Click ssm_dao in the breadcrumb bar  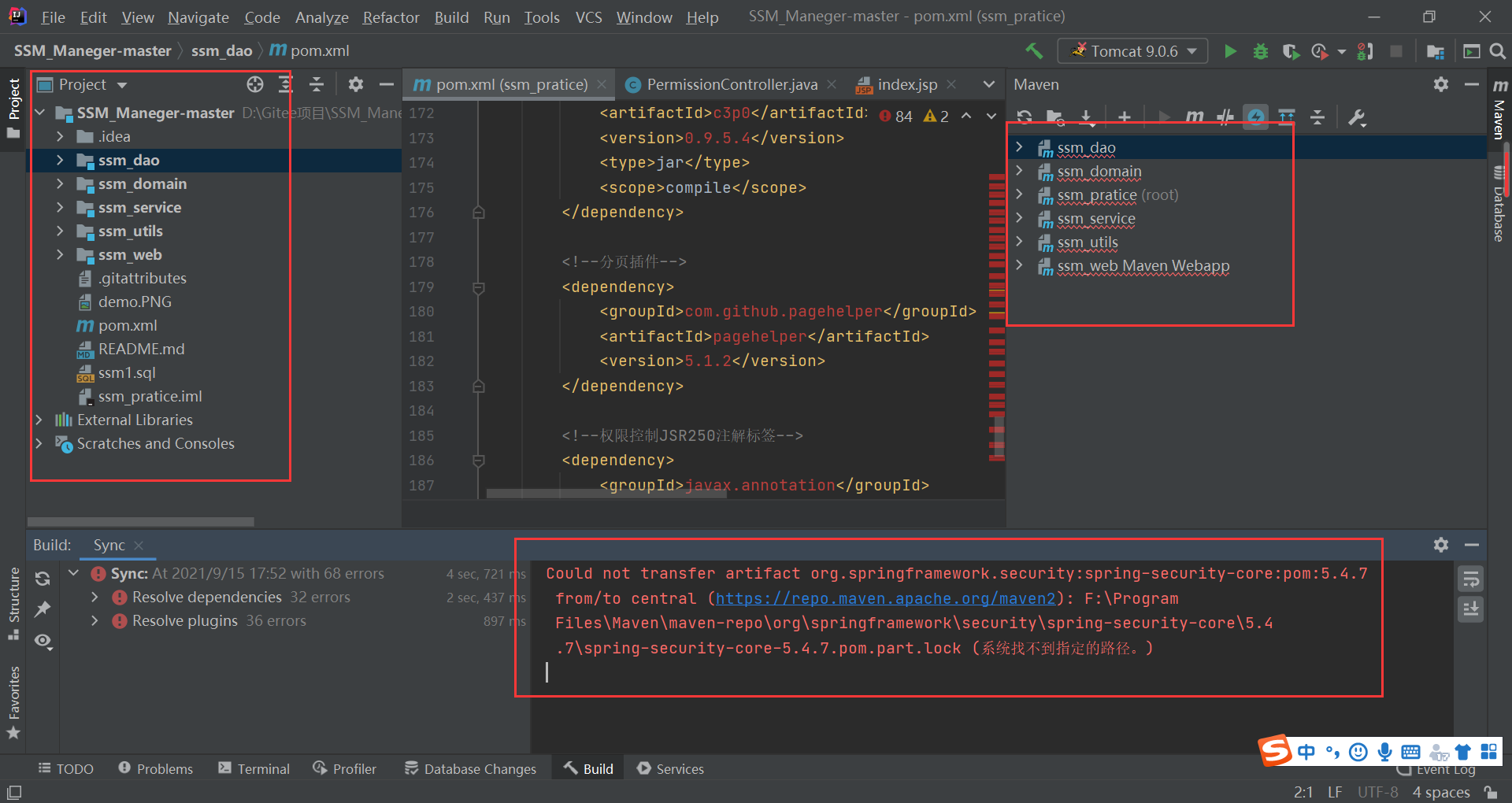tap(221, 51)
